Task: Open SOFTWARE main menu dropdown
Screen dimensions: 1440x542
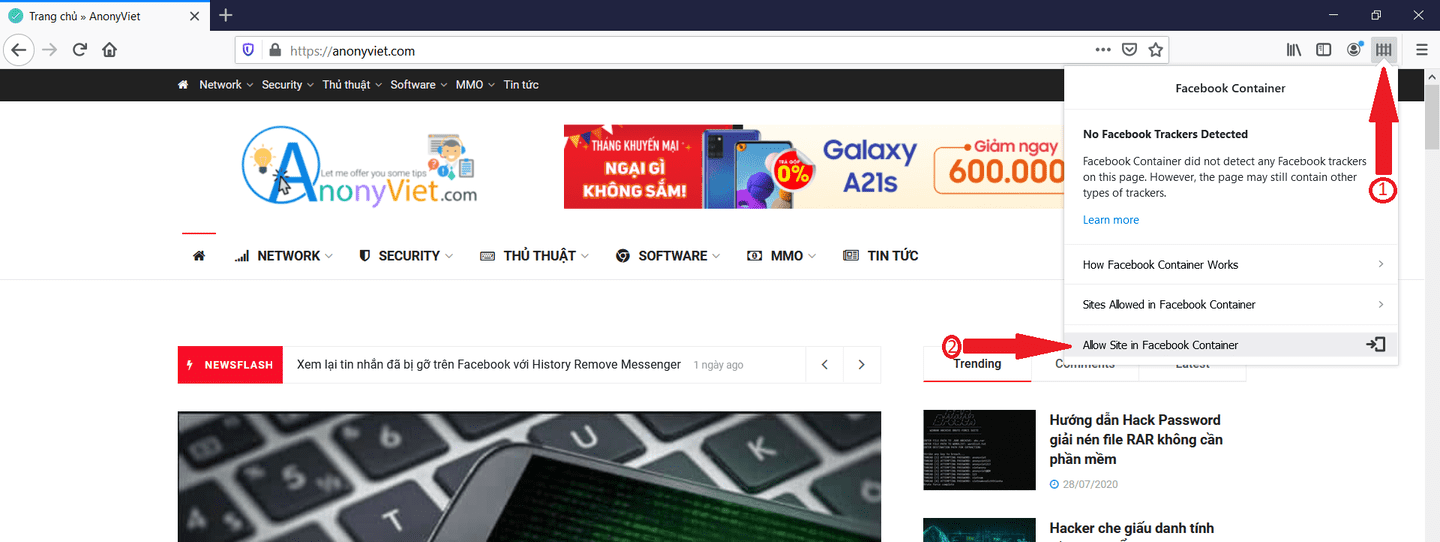Action: [669, 256]
